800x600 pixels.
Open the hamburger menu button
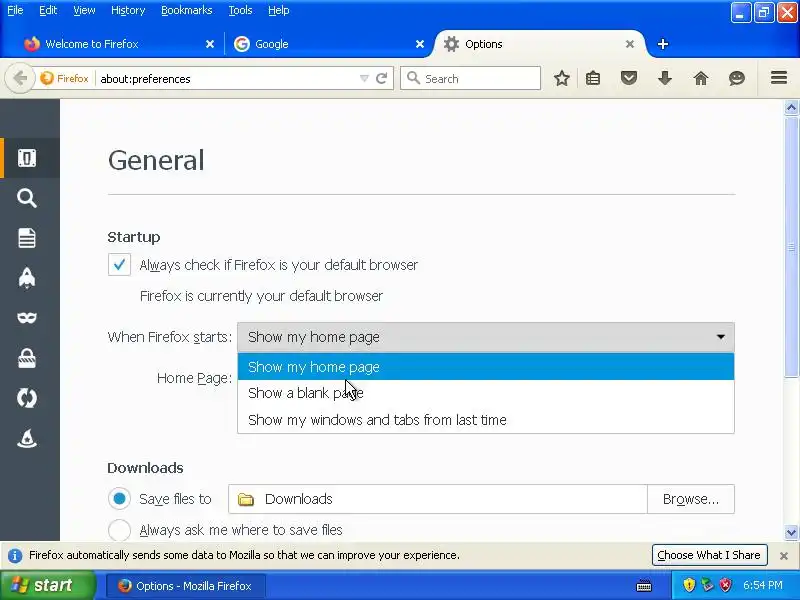coord(779,78)
